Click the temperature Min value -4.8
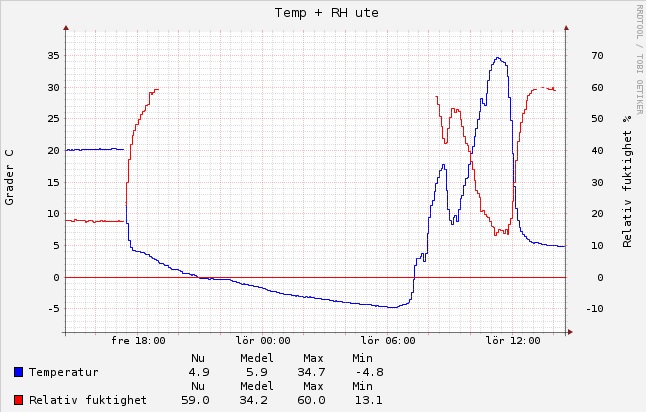The image size is (646, 412). (x=367, y=372)
